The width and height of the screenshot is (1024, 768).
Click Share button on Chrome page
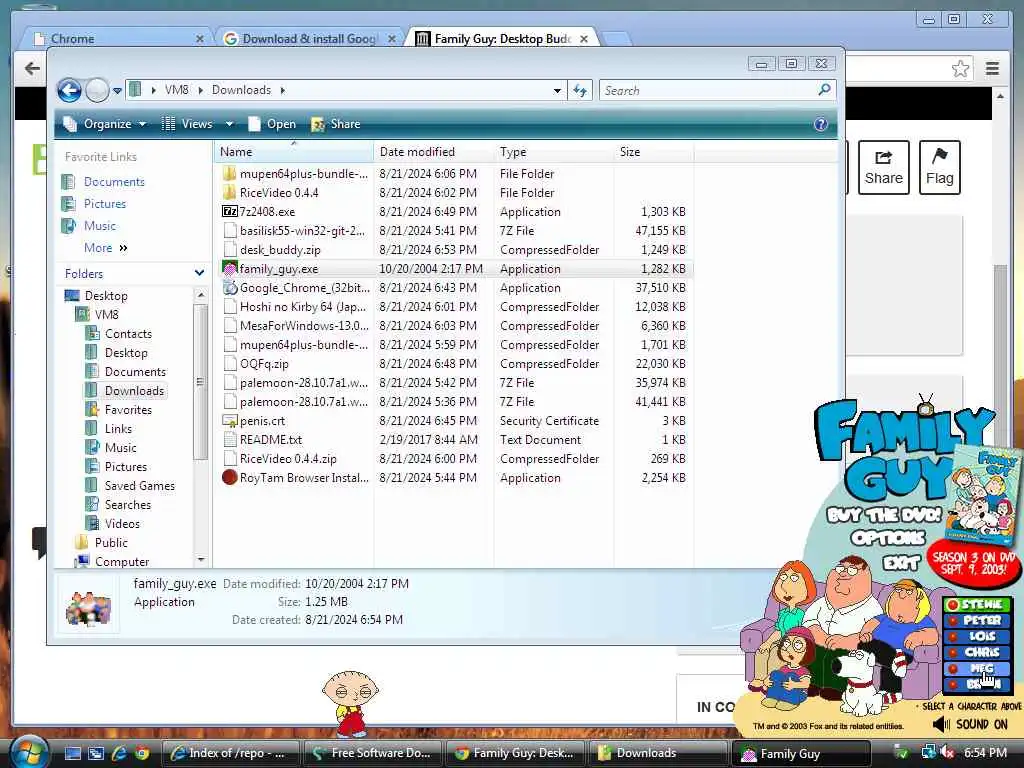(884, 167)
